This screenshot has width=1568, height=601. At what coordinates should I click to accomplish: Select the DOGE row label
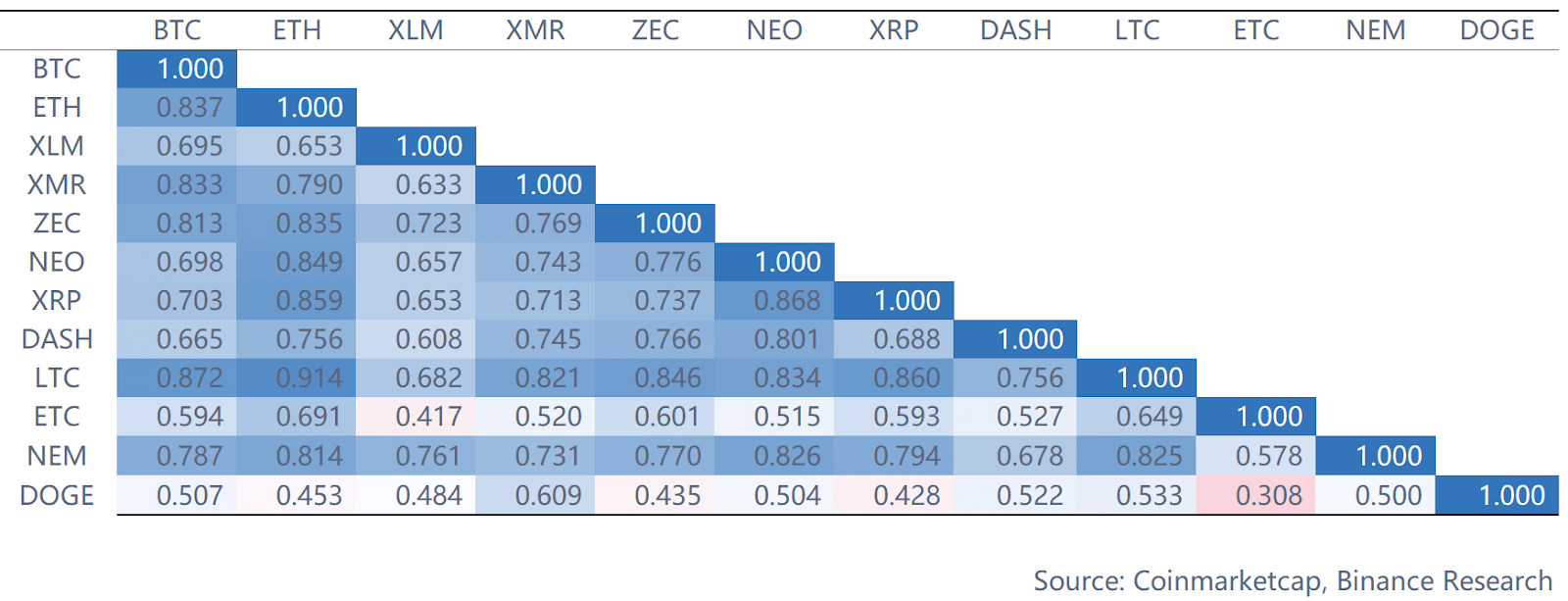pos(57,496)
